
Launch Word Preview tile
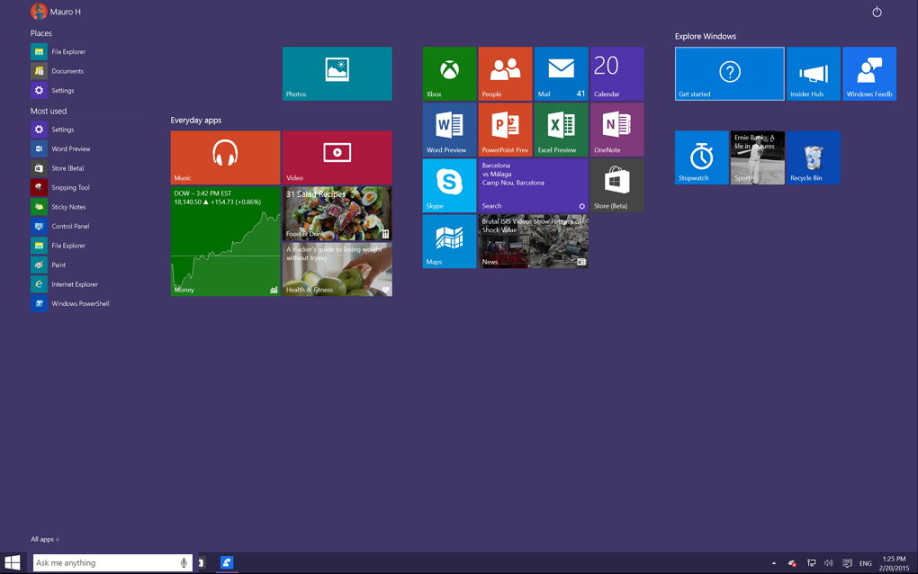click(x=450, y=130)
